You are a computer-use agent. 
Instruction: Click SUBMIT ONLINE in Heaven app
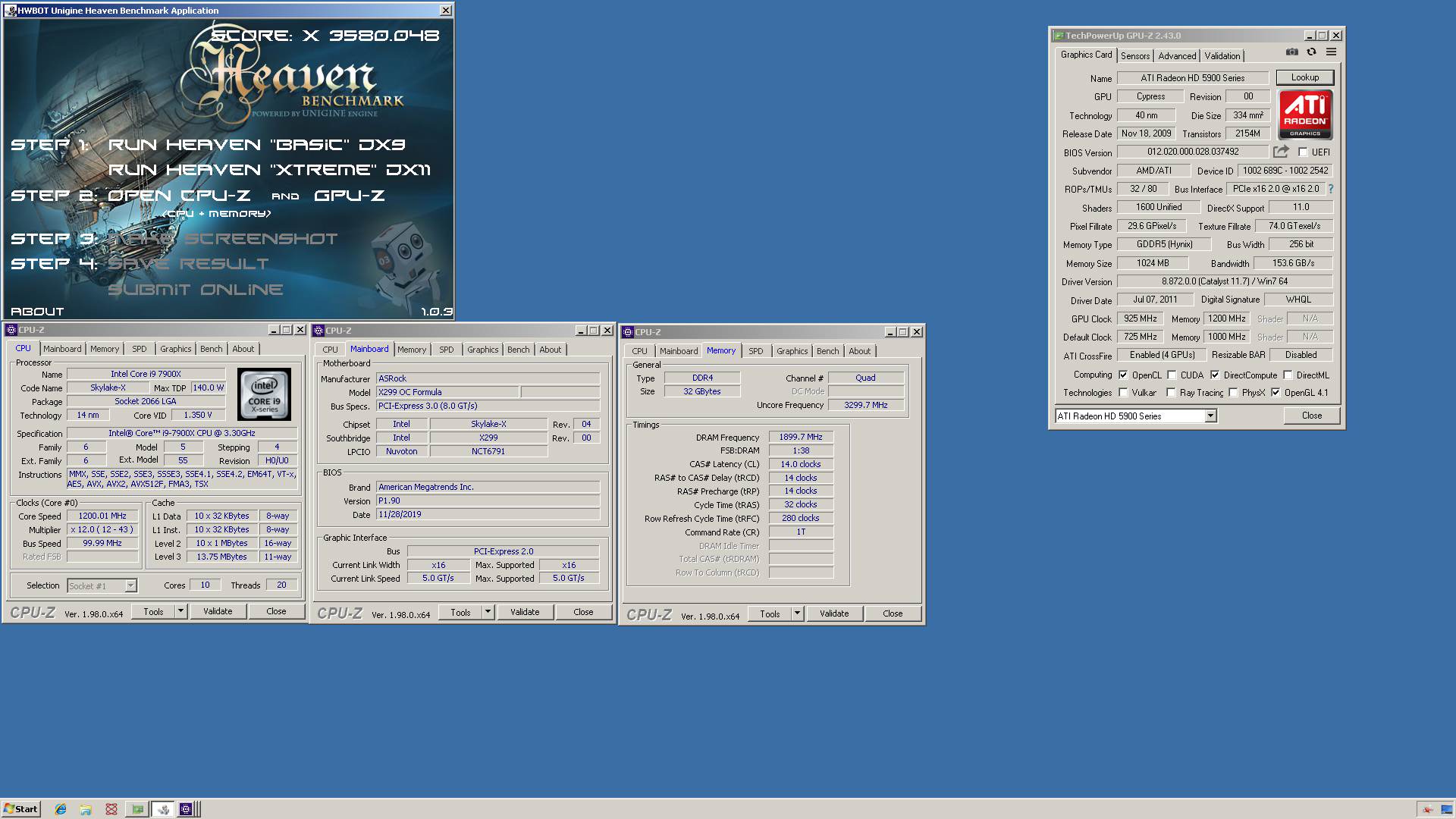(x=196, y=290)
